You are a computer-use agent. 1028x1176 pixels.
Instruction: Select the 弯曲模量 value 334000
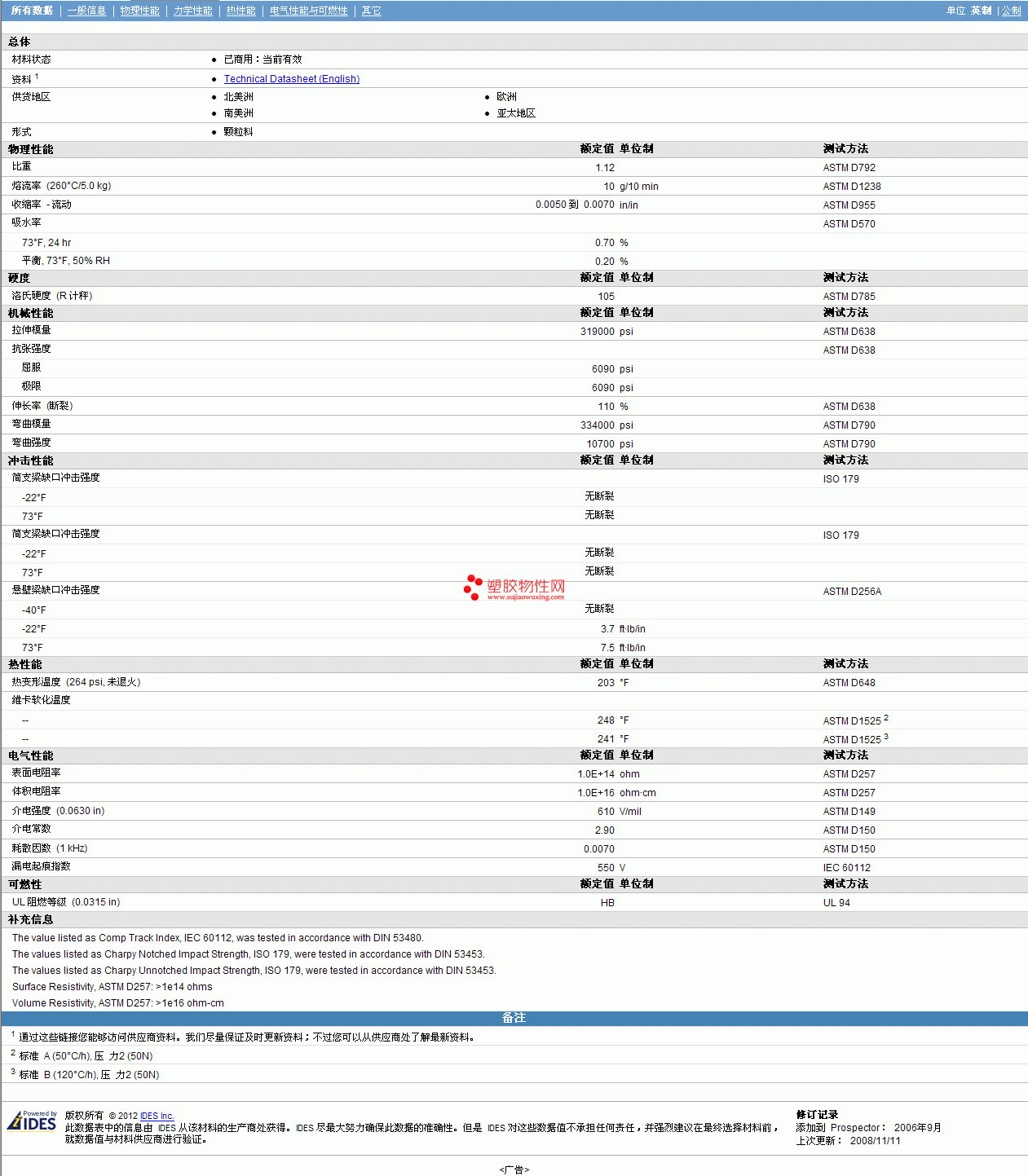coord(598,425)
